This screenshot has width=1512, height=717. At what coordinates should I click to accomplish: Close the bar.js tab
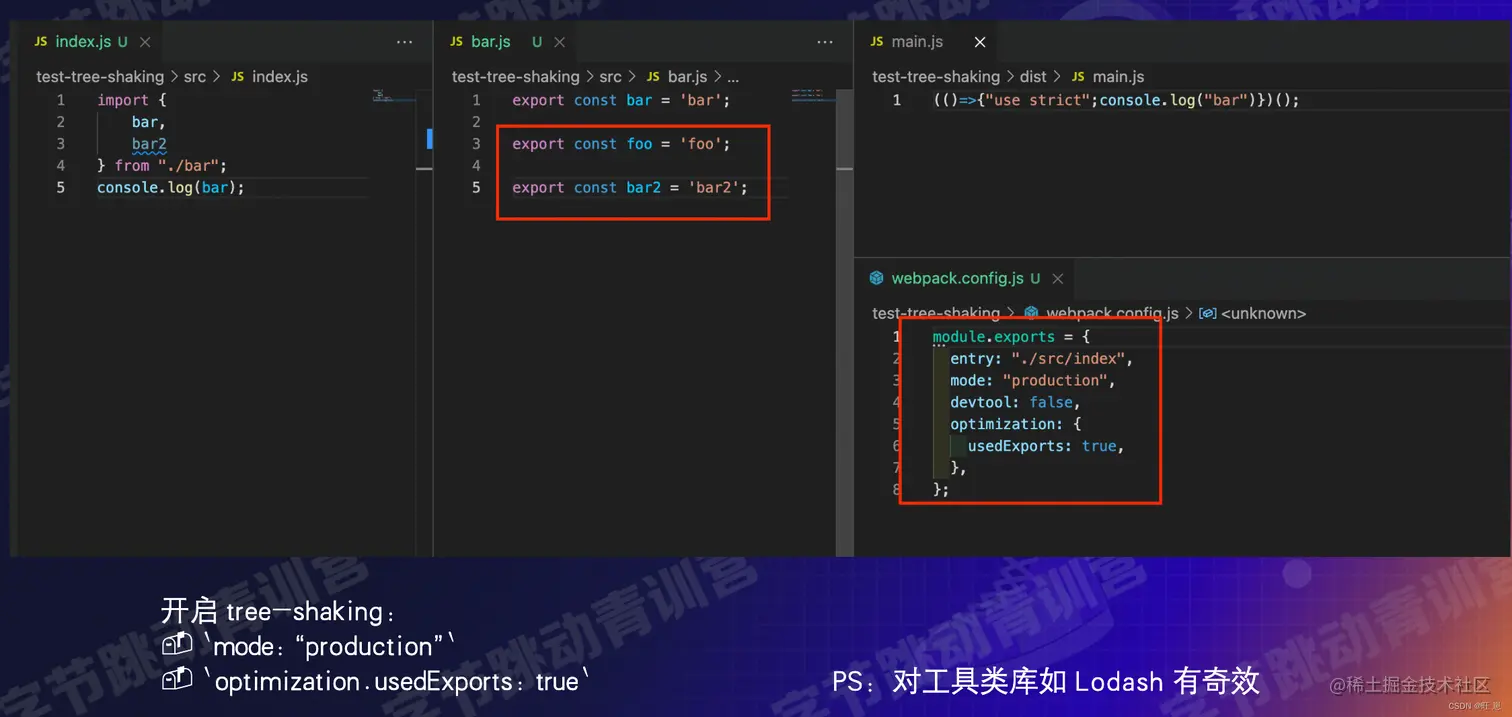[x=559, y=42]
